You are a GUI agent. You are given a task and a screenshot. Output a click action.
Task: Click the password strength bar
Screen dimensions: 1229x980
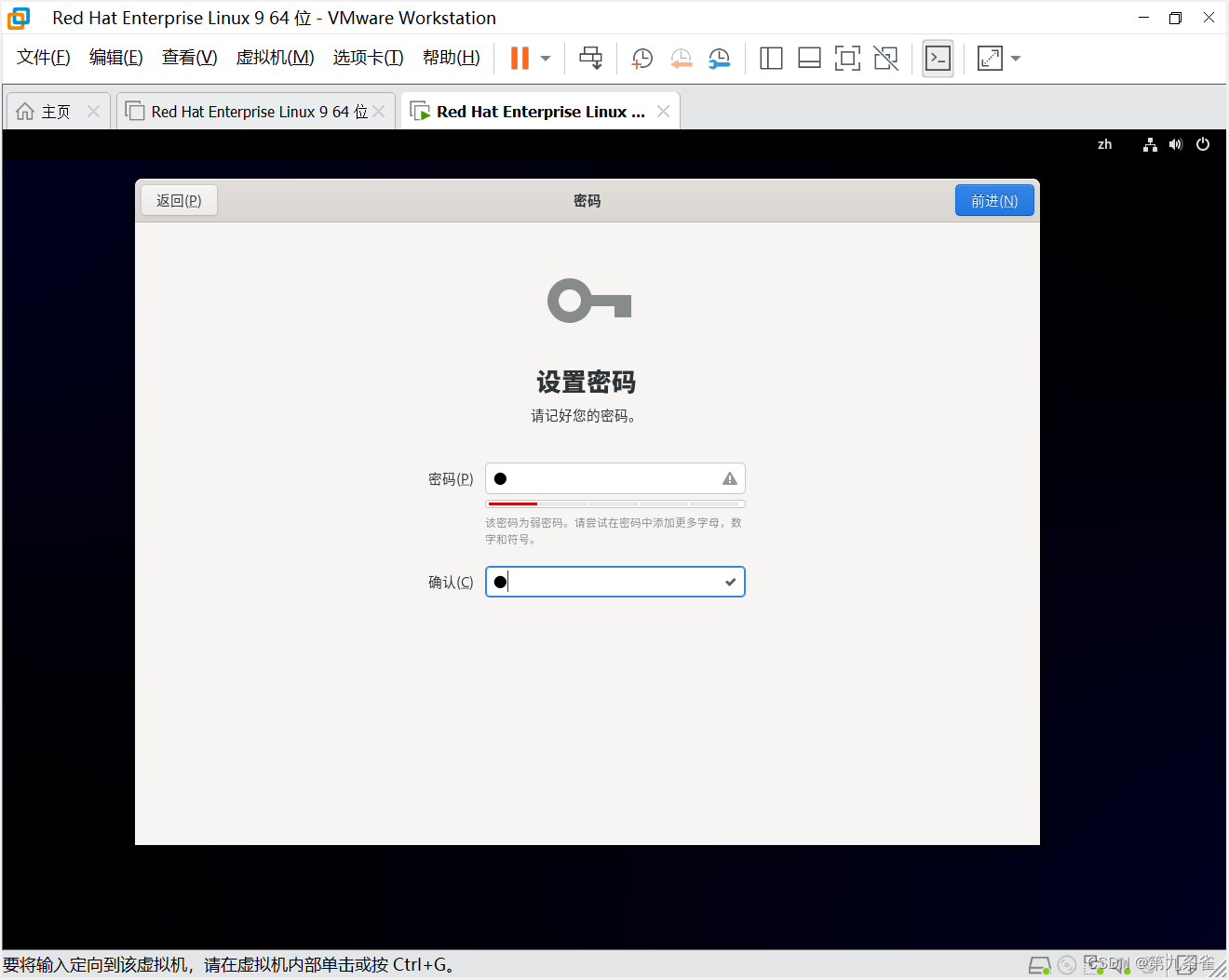(614, 503)
